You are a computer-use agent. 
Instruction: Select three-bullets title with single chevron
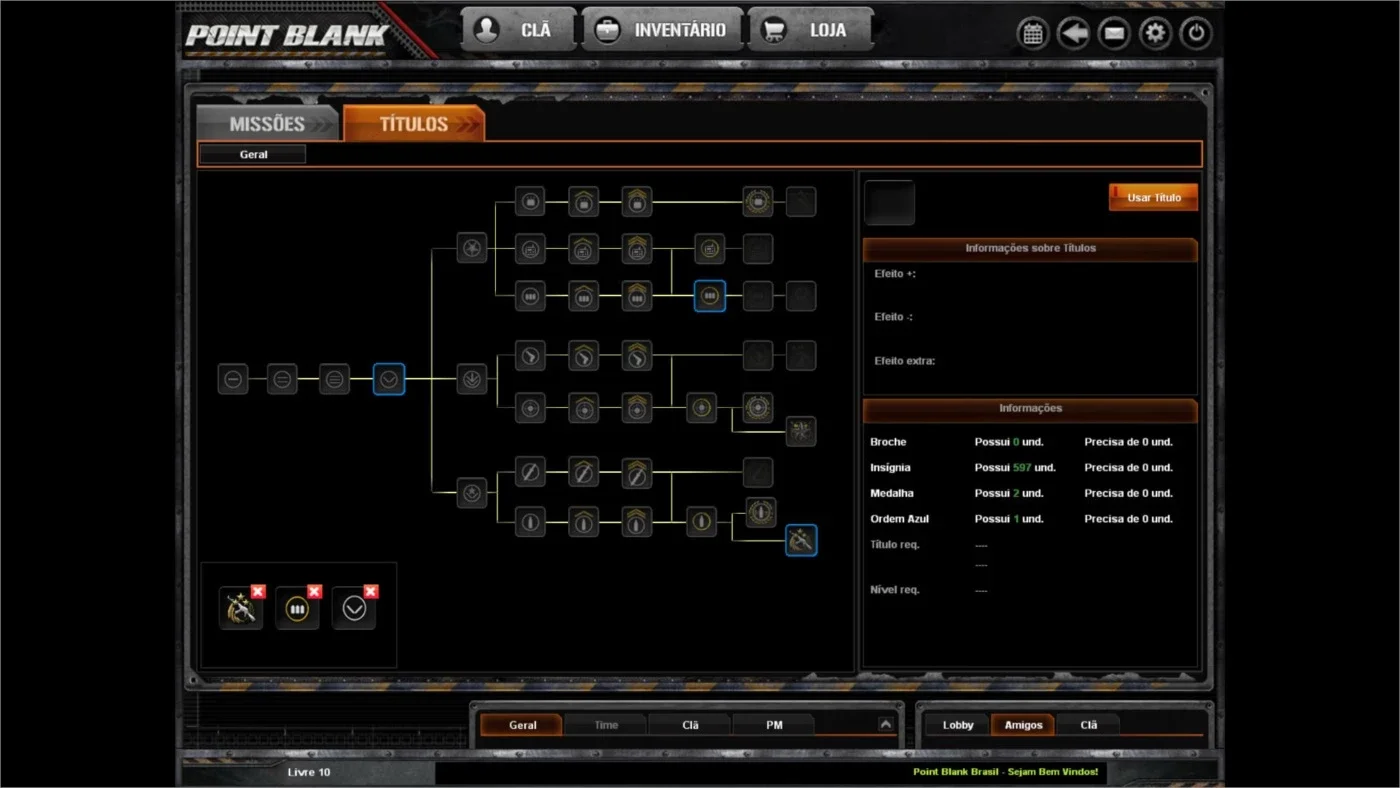click(x=584, y=296)
